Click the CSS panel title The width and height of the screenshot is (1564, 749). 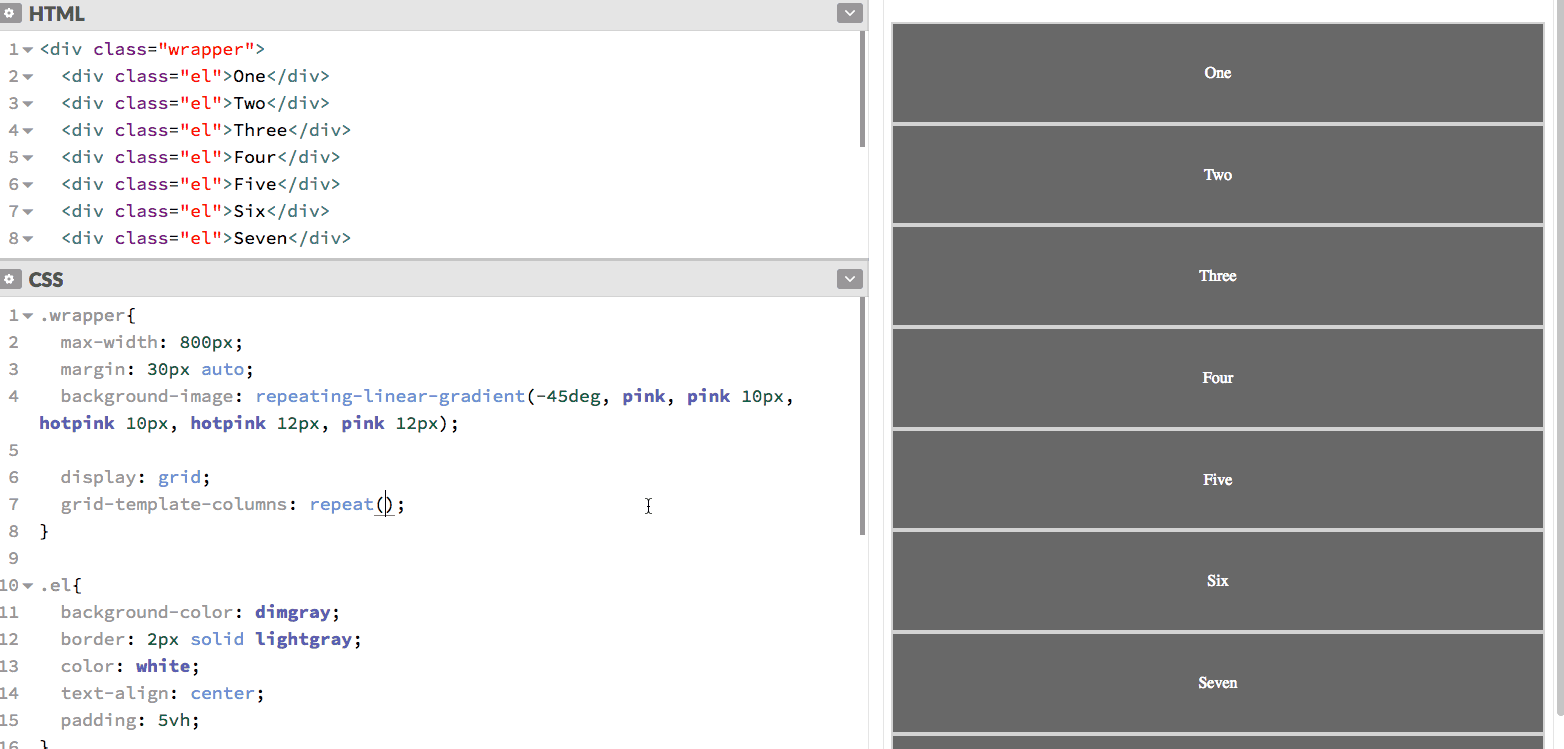(x=46, y=280)
